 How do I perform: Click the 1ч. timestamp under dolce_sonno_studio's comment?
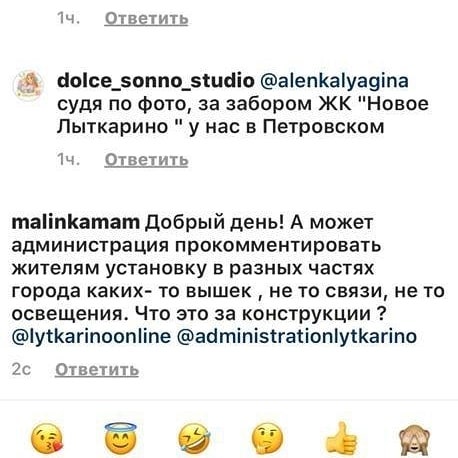pyautogui.click(x=68, y=160)
